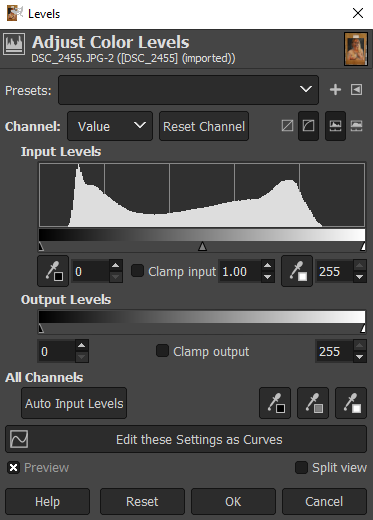
Task: Open the Channel Value dropdown
Action: (110, 126)
